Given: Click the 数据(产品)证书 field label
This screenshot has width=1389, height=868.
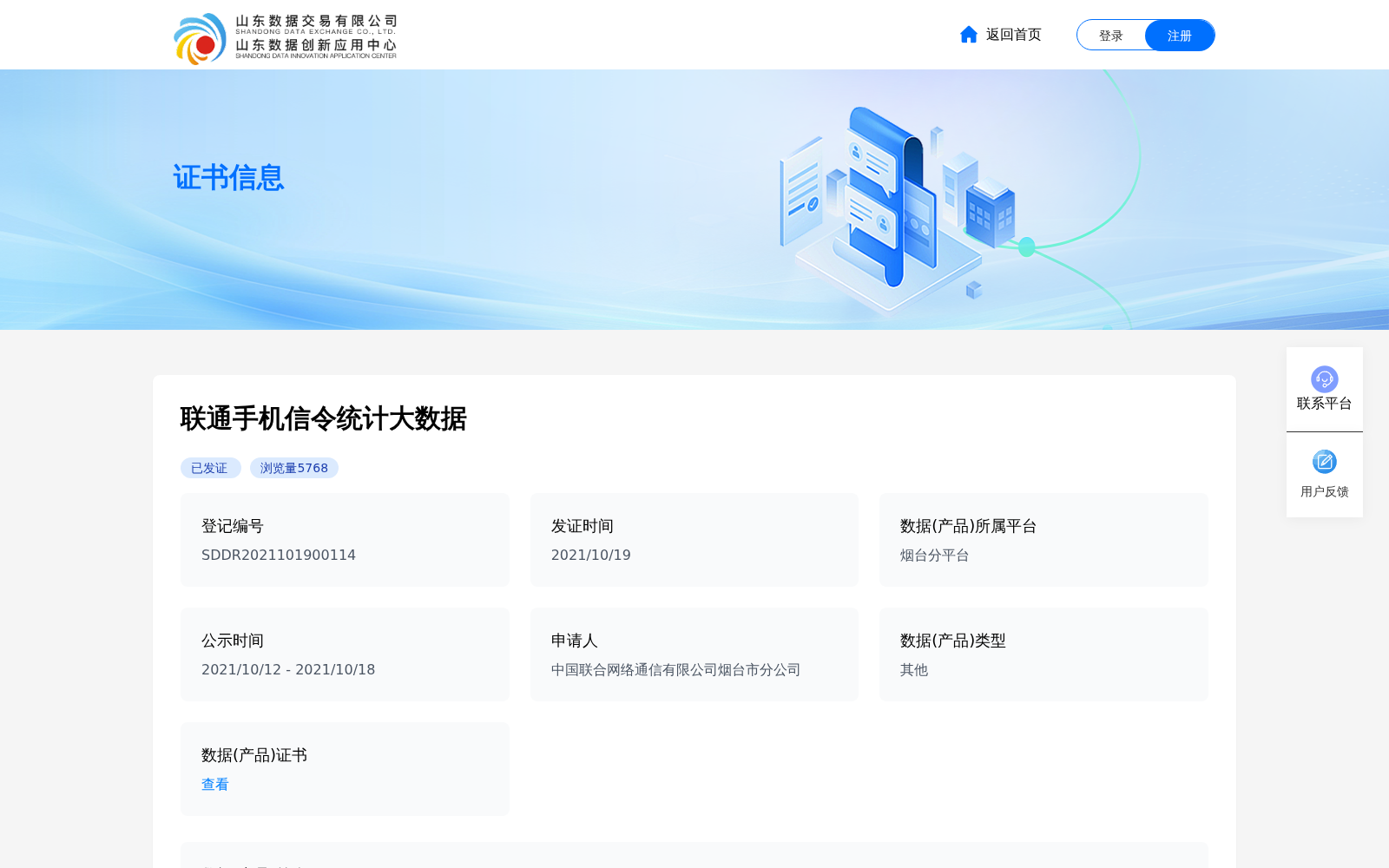Looking at the screenshot, I should coord(254,755).
